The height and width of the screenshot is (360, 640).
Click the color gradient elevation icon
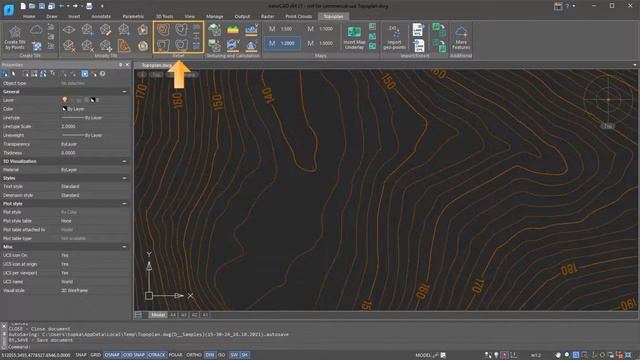233,29
